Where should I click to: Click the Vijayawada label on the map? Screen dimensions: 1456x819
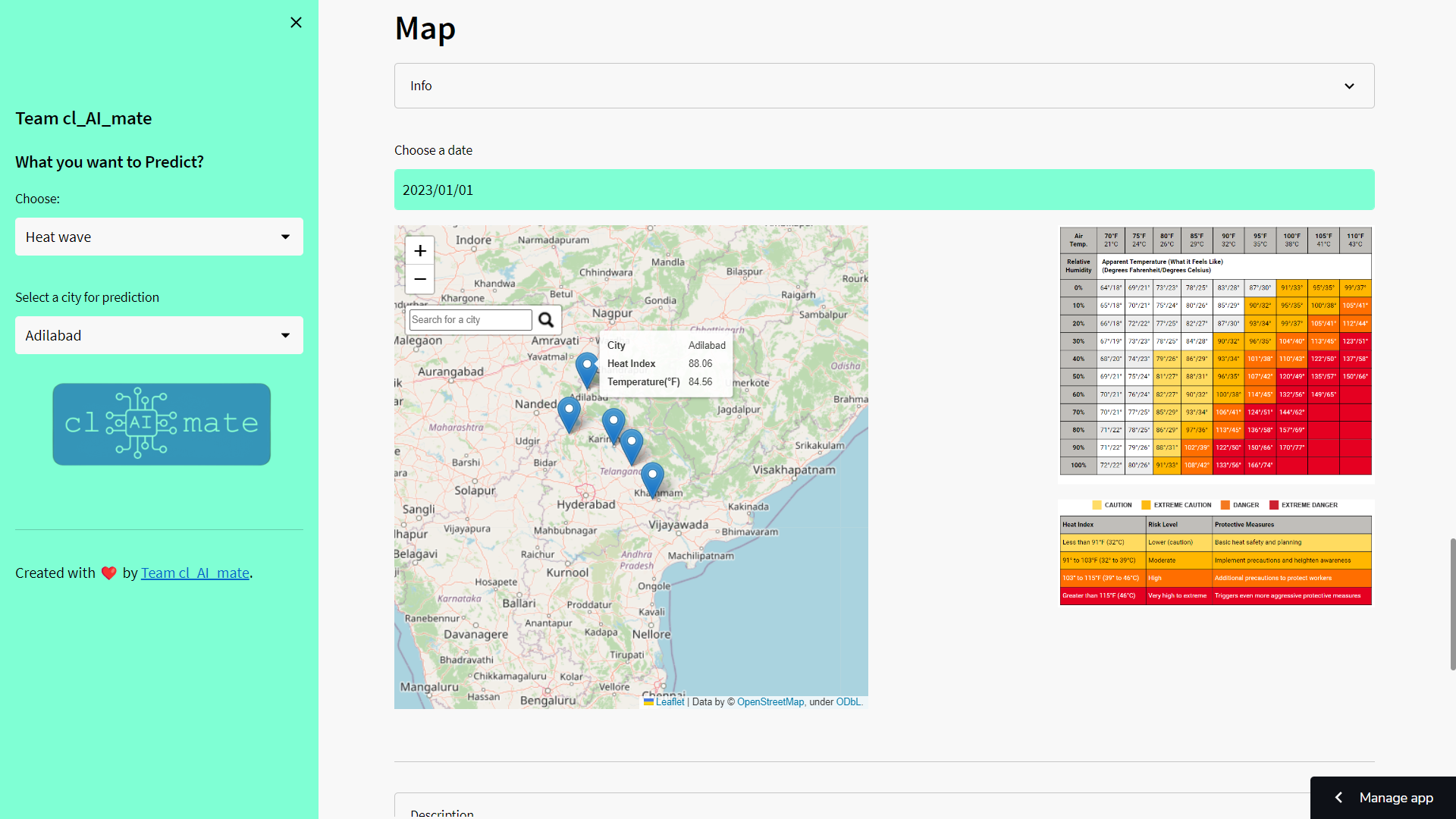click(x=678, y=525)
